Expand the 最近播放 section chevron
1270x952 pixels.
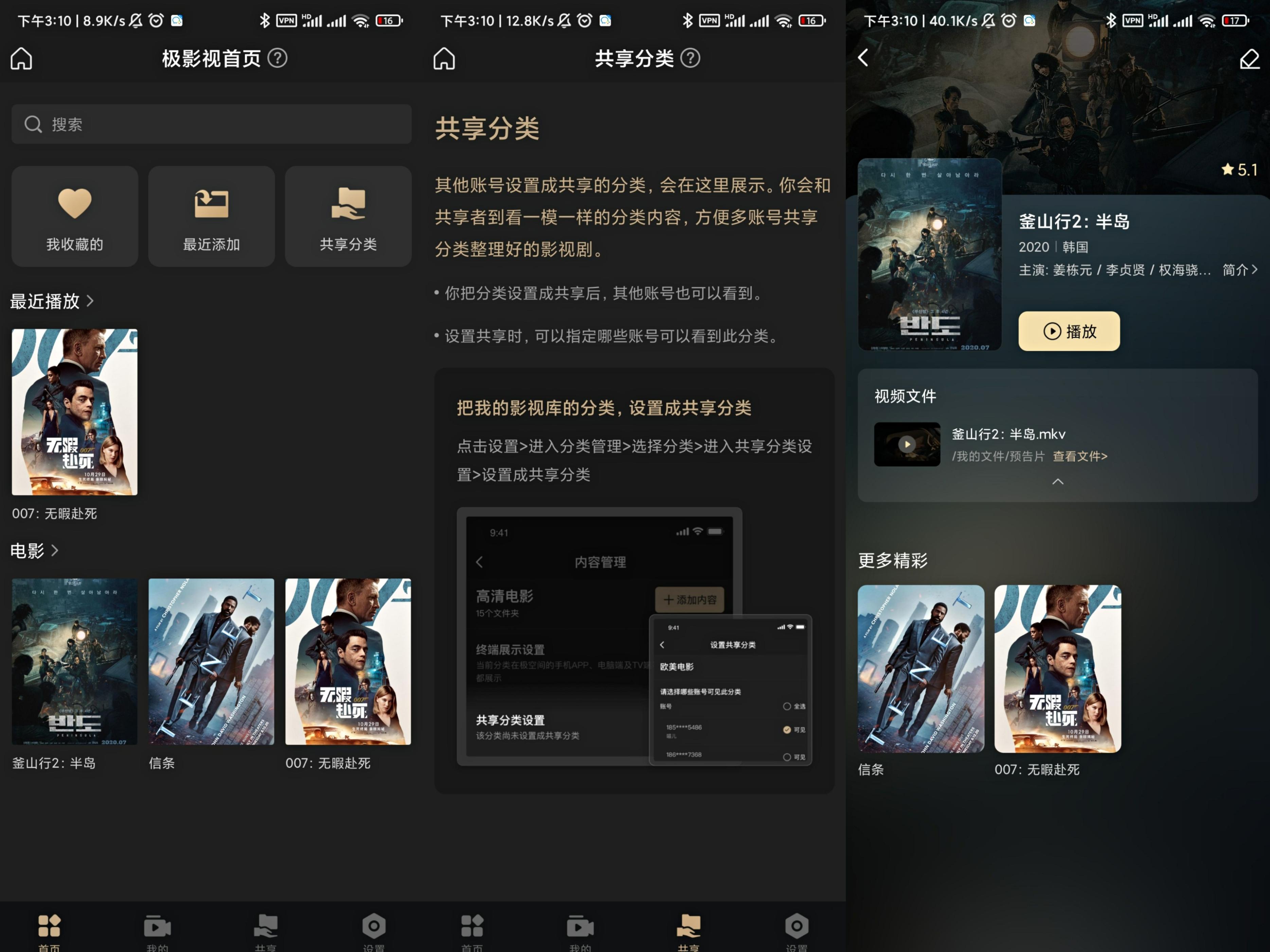coord(90,301)
